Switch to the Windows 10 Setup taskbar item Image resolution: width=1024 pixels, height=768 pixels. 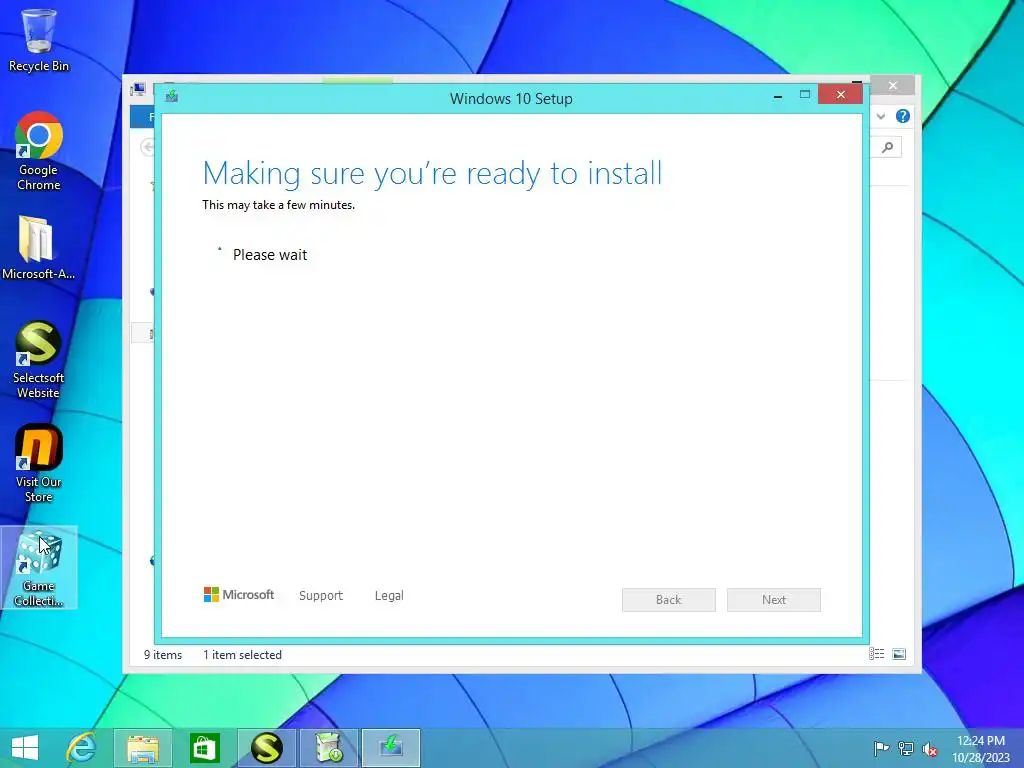click(x=391, y=748)
